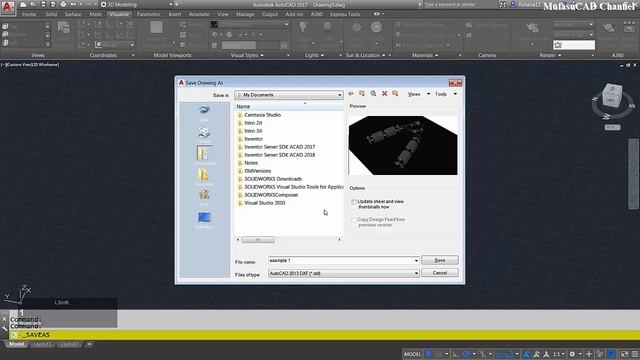Screen dimensions: 640x360
Task: Select the Inventor Server SDK ACAD 2017 folder
Action: pyautogui.click(x=276, y=147)
